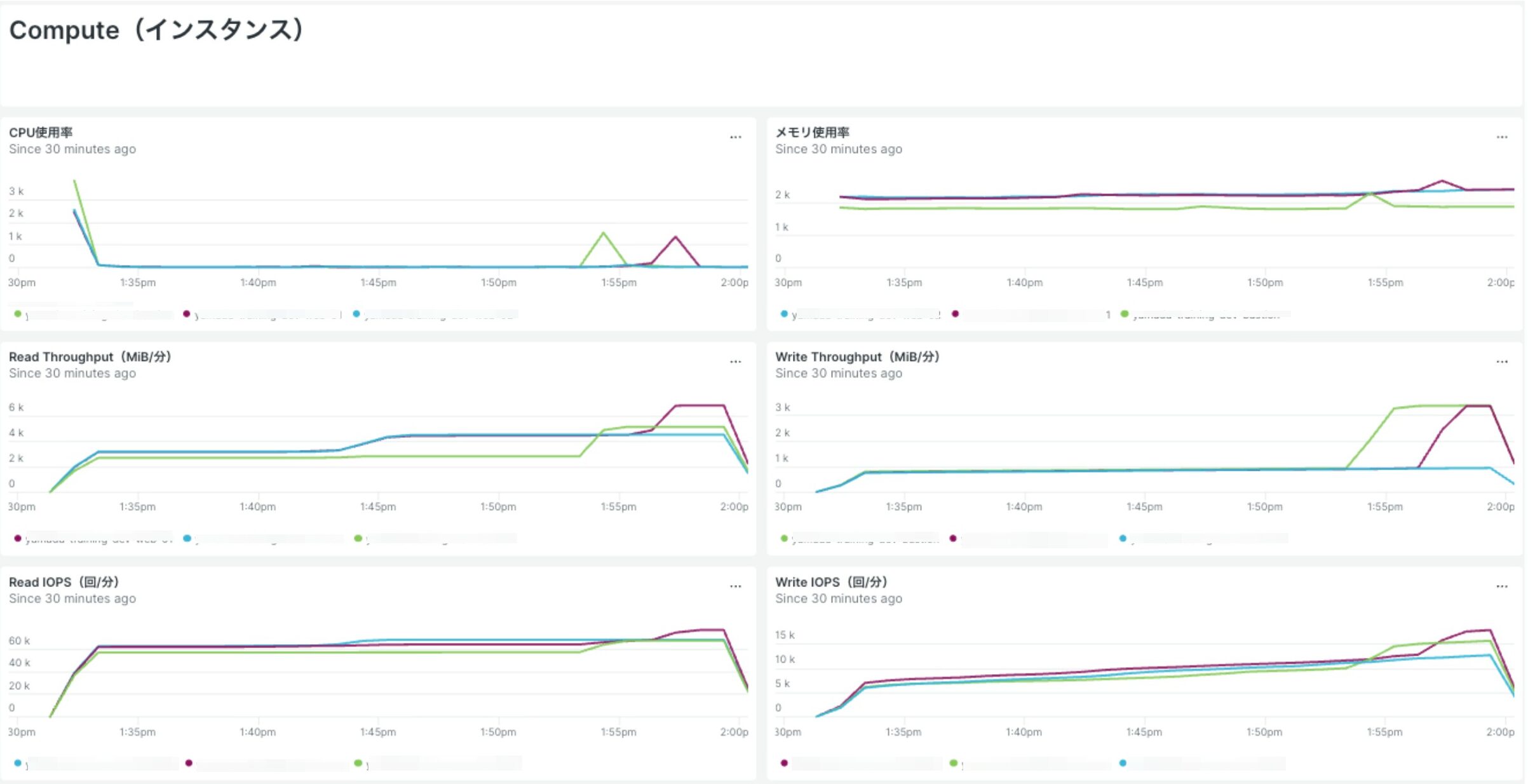The image size is (1535, 784).
Task: Open the options menu on Read IOPS chart
Action: 735,586
